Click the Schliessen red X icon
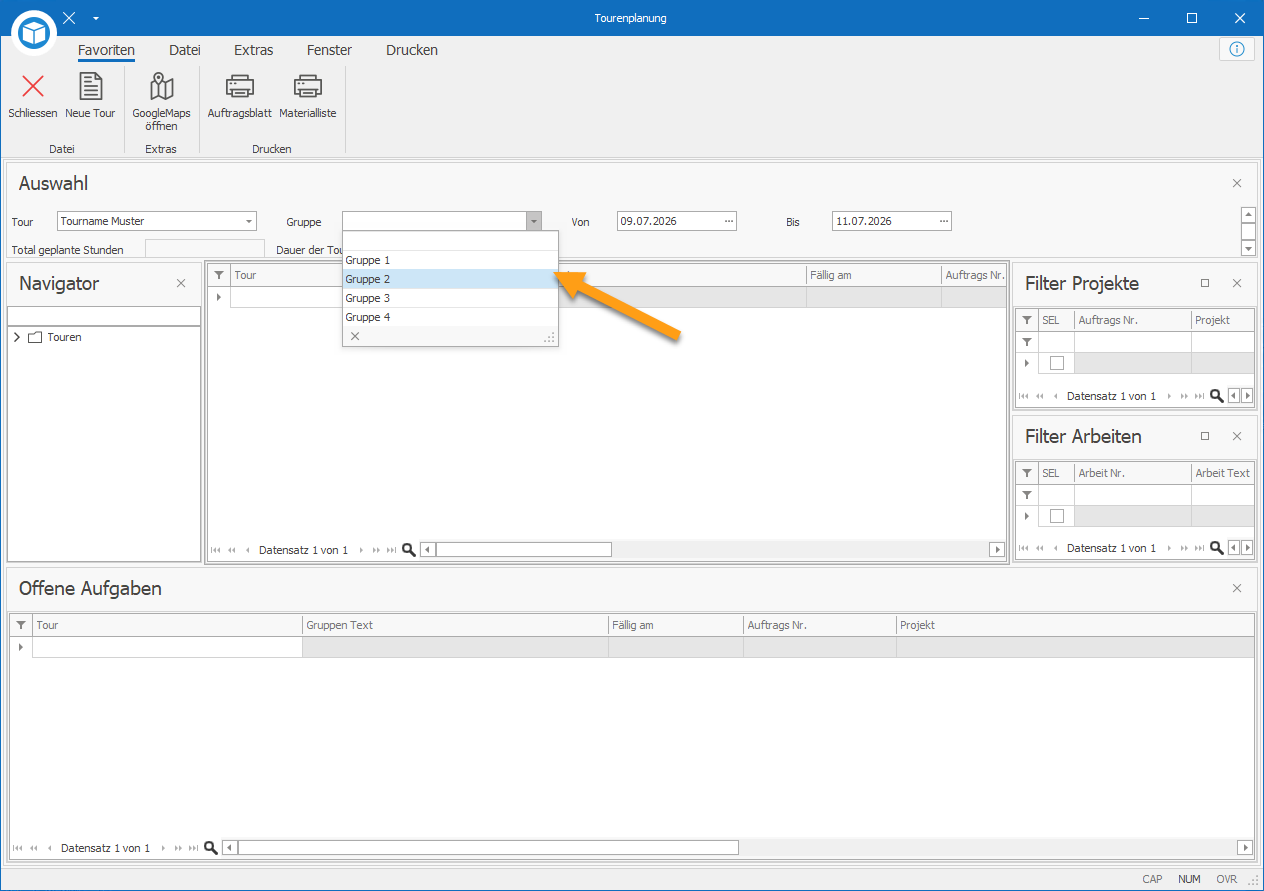Viewport: 1264px width, 891px height. [33, 87]
